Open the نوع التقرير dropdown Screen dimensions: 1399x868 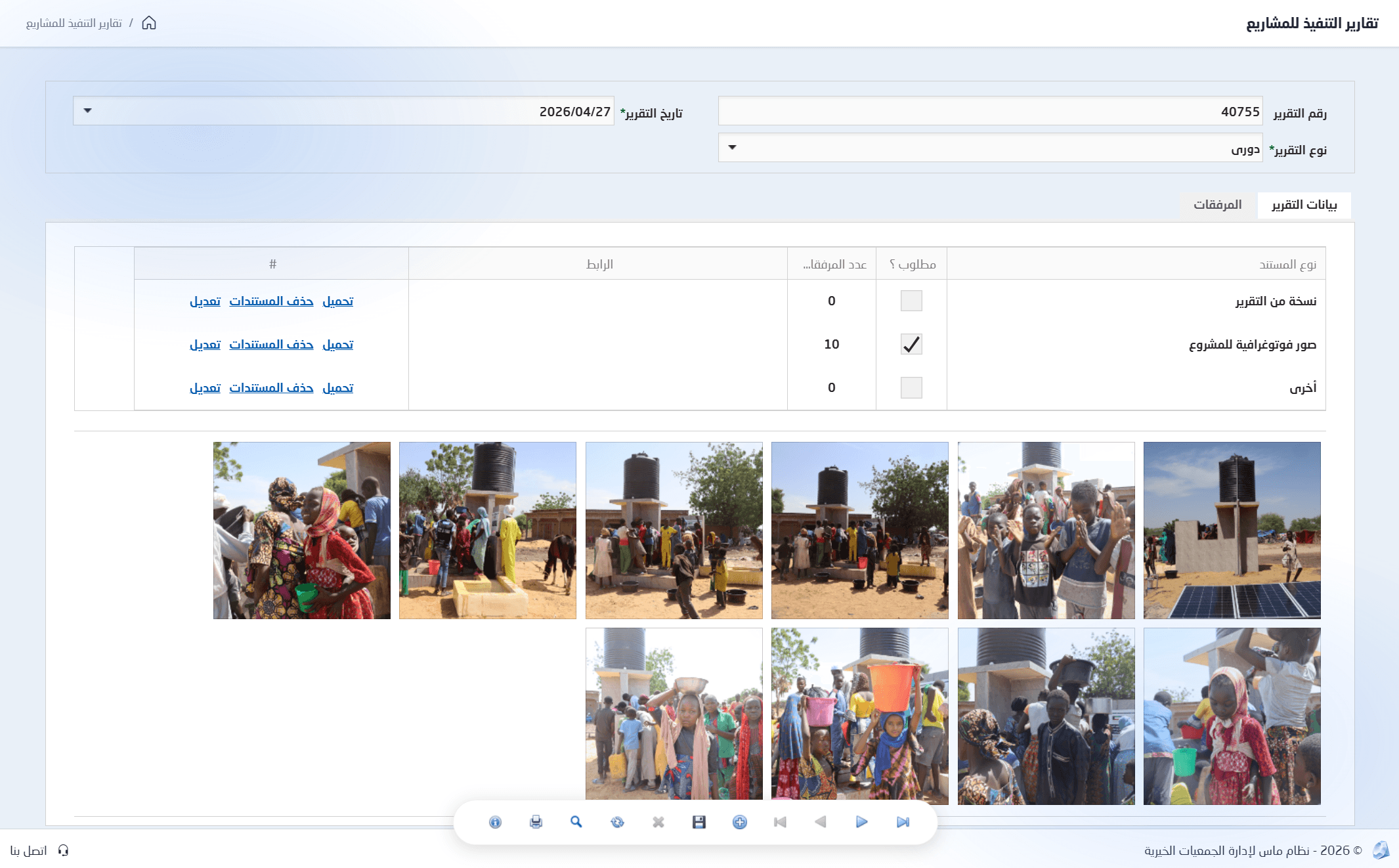733,148
